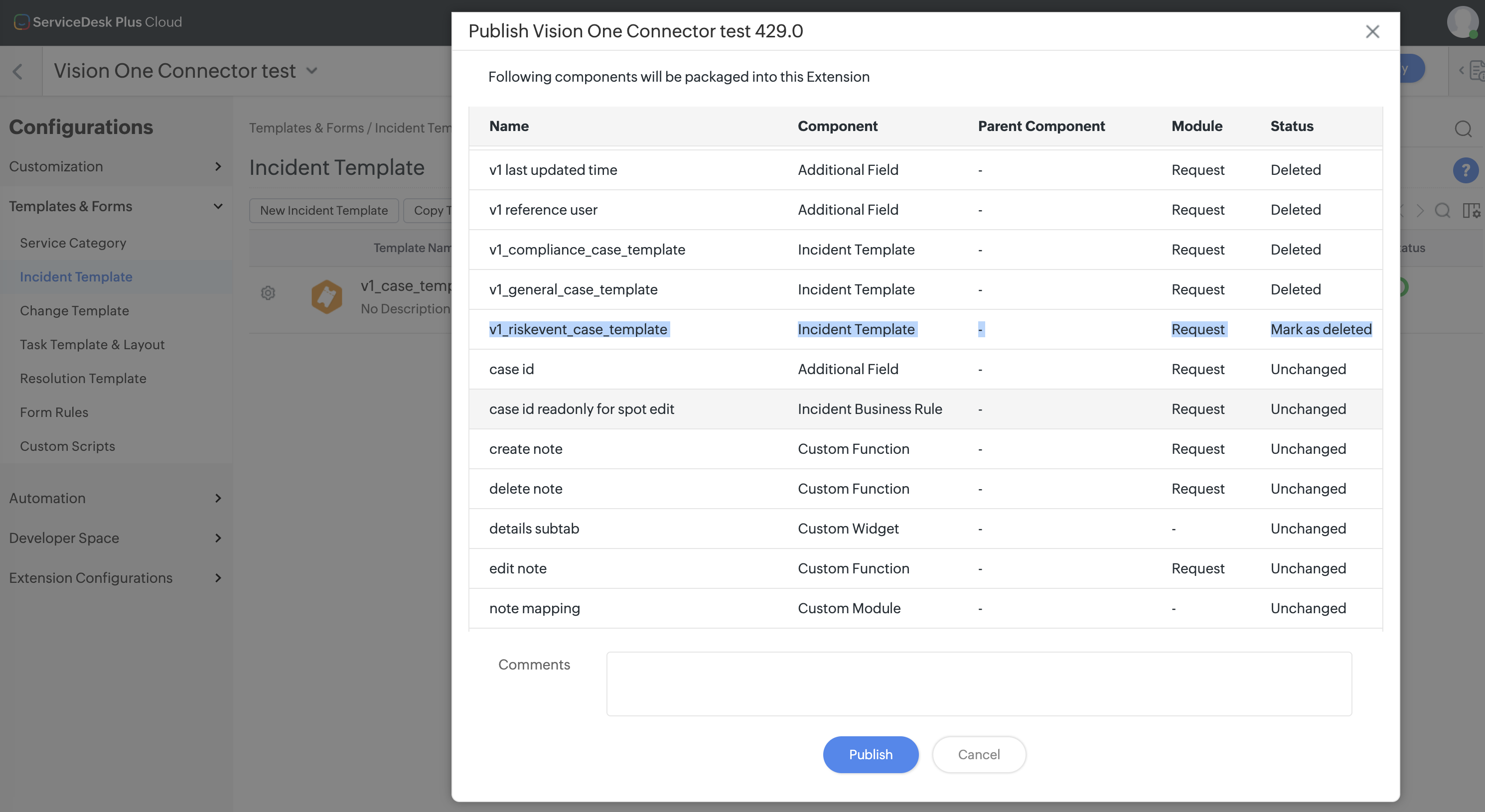Screen dimensions: 1485x812
Task: Select Form Rules in sidebar
Action: click(x=54, y=412)
